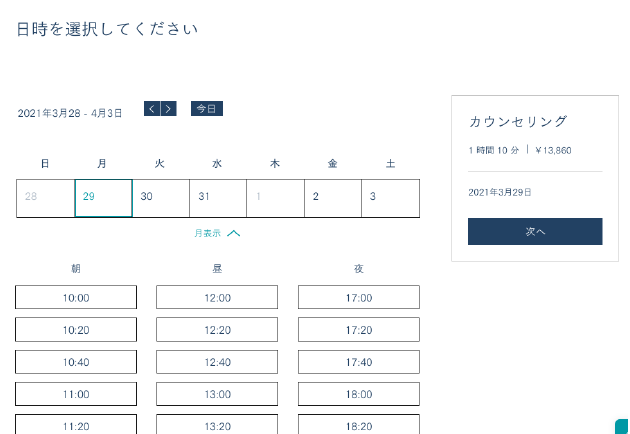Select the 17:00 evening time slot
This screenshot has width=630, height=434.
click(358, 298)
